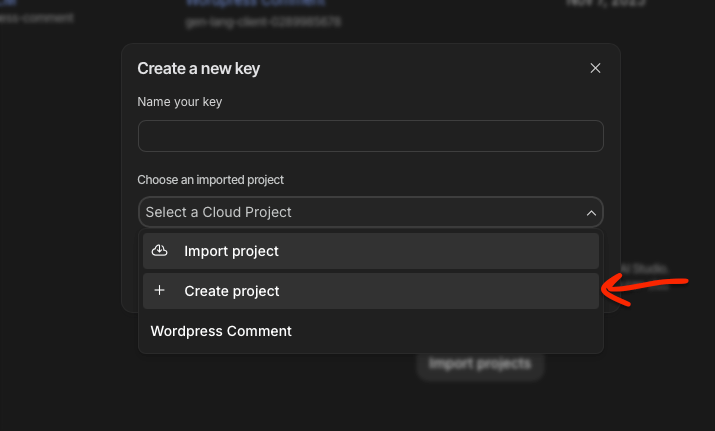The height and width of the screenshot is (431, 715).
Task: Click the plus icon beside Create project
Action: pos(159,291)
